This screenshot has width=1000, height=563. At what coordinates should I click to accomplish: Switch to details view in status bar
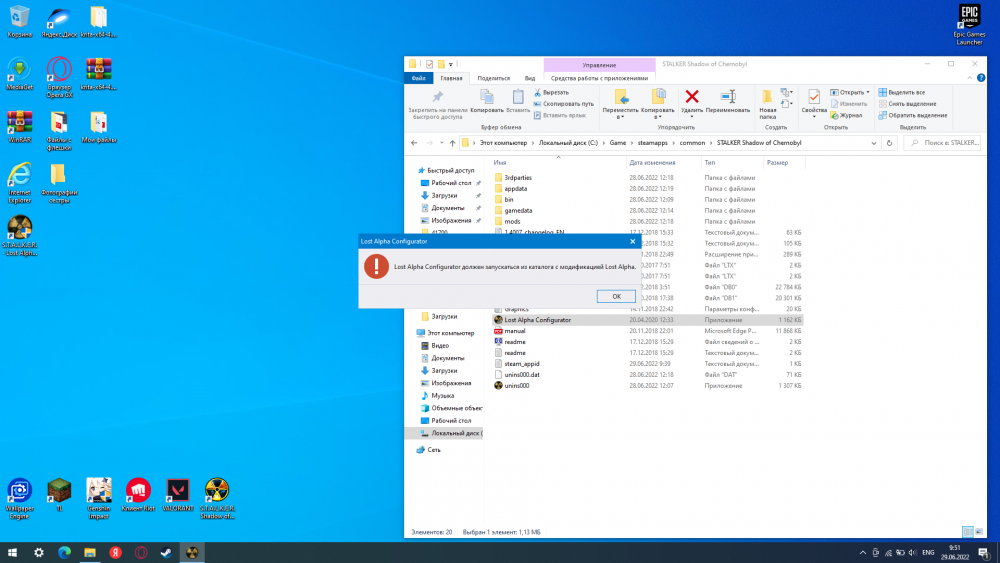coord(967,532)
